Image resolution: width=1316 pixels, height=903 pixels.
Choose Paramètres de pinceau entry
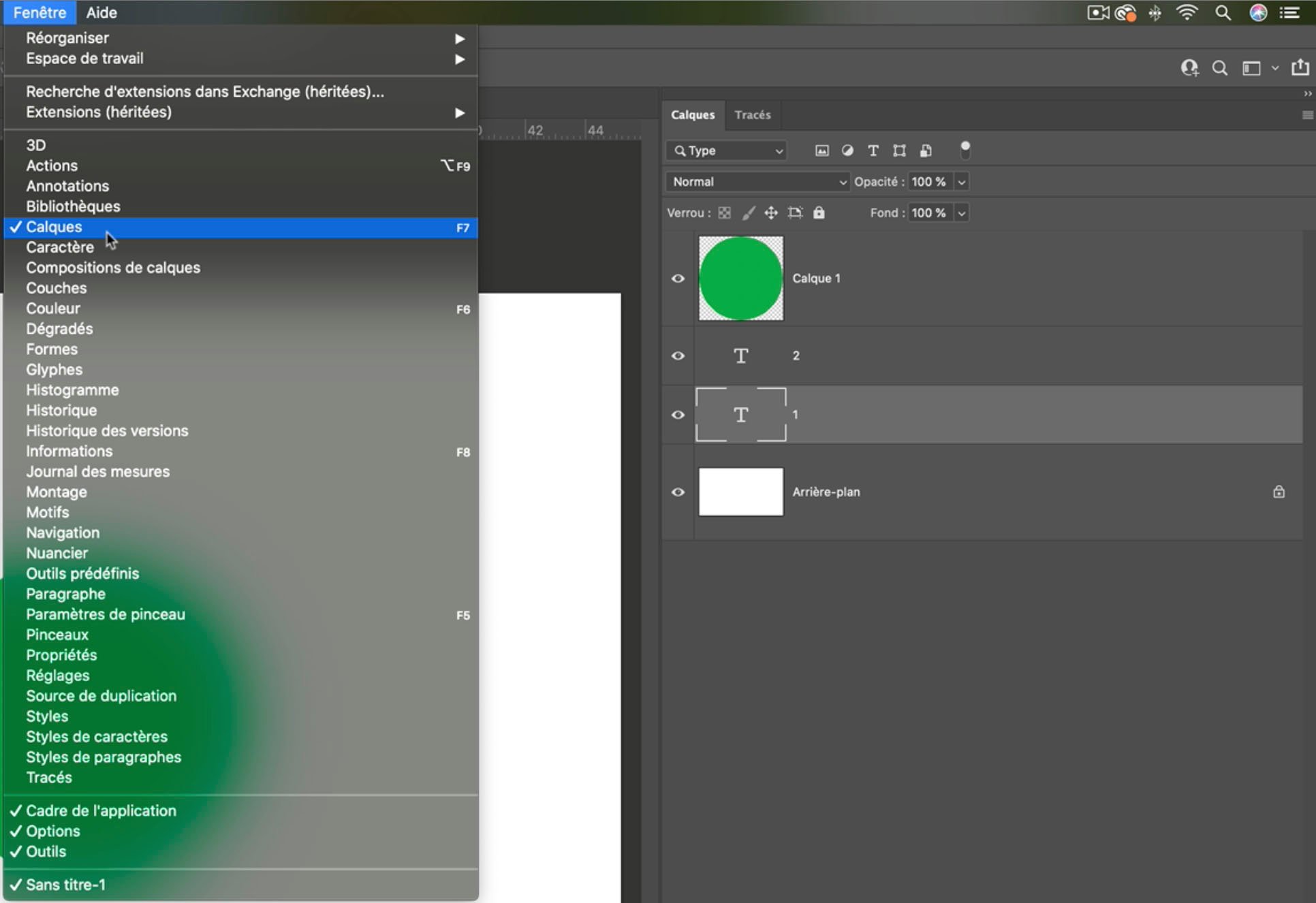click(x=240, y=615)
